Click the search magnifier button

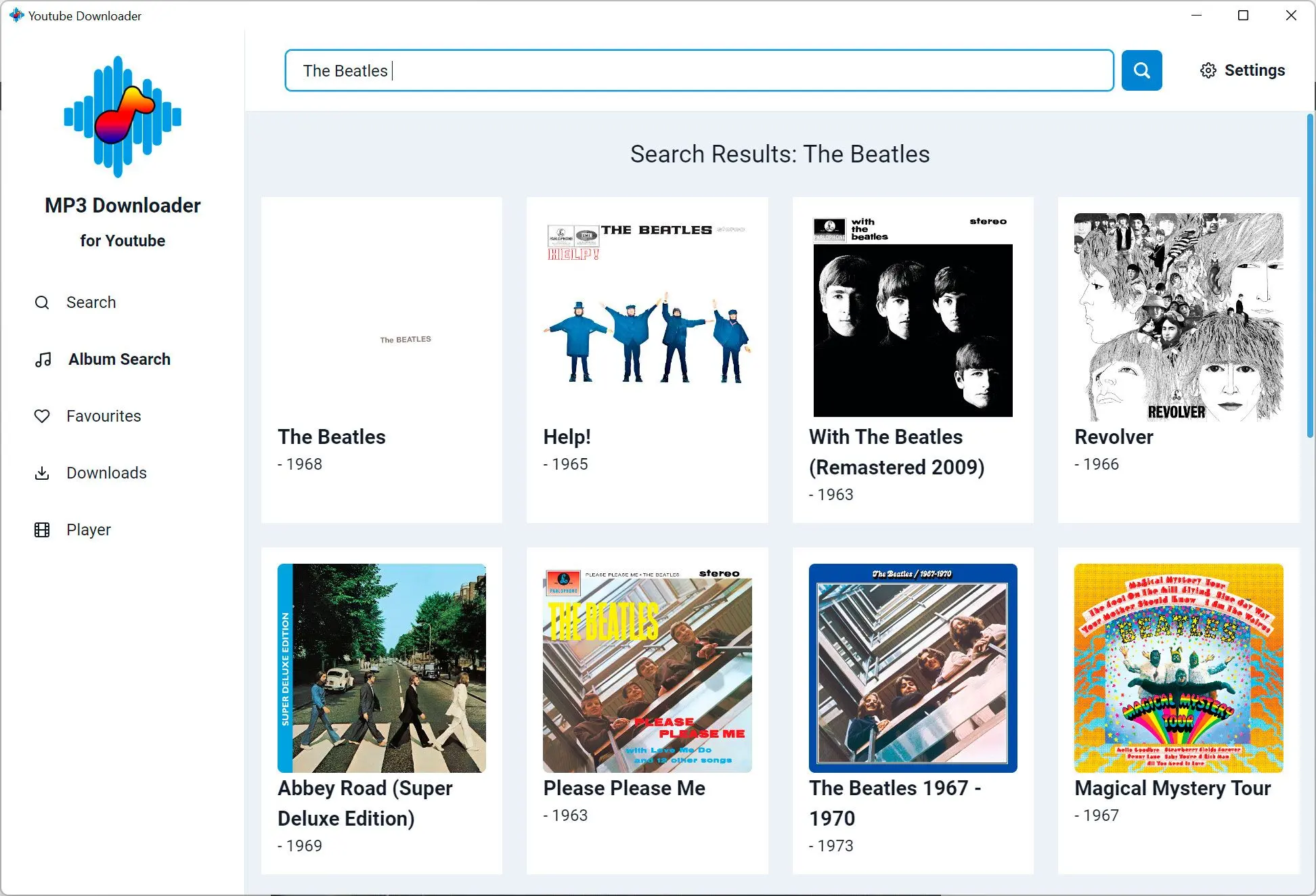click(x=1141, y=70)
